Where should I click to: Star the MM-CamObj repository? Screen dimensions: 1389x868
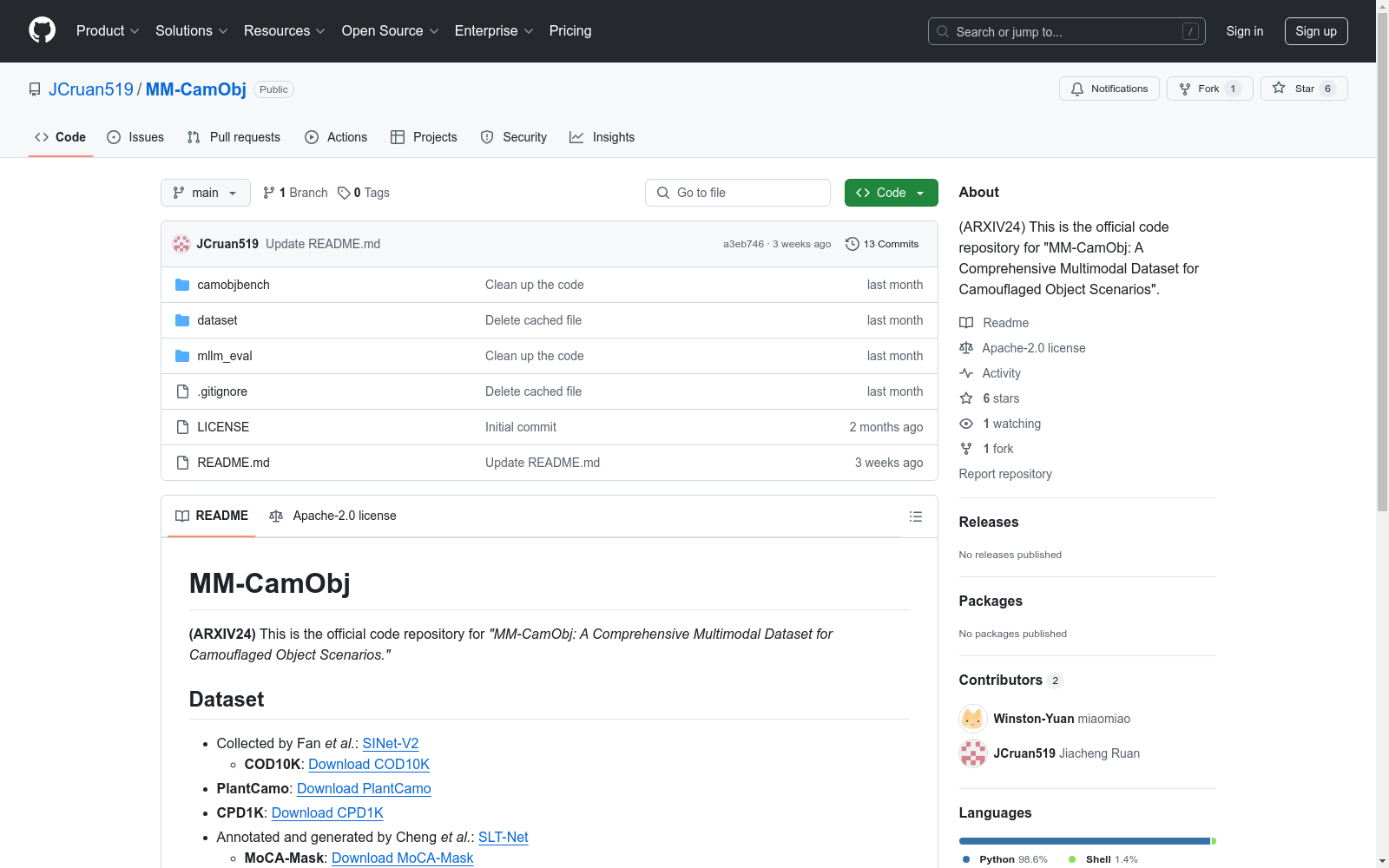pyautogui.click(x=1304, y=89)
